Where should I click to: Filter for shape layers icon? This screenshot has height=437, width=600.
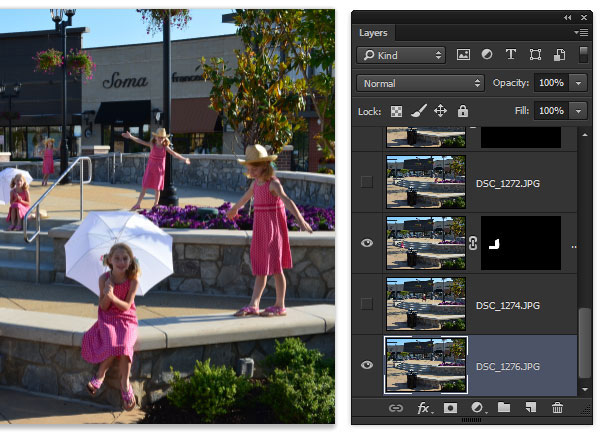(535, 55)
